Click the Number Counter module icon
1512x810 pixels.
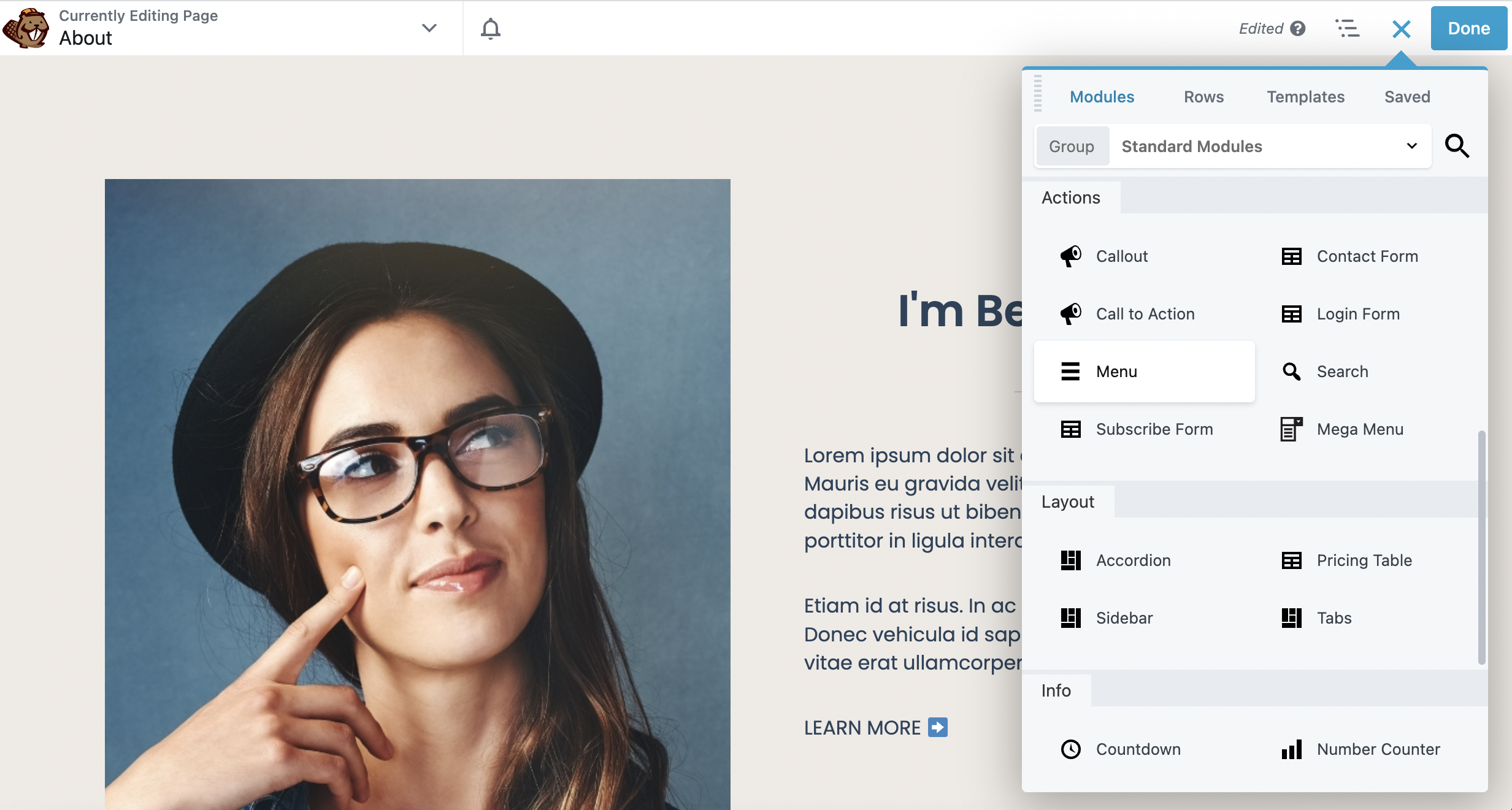coord(1291,747)
